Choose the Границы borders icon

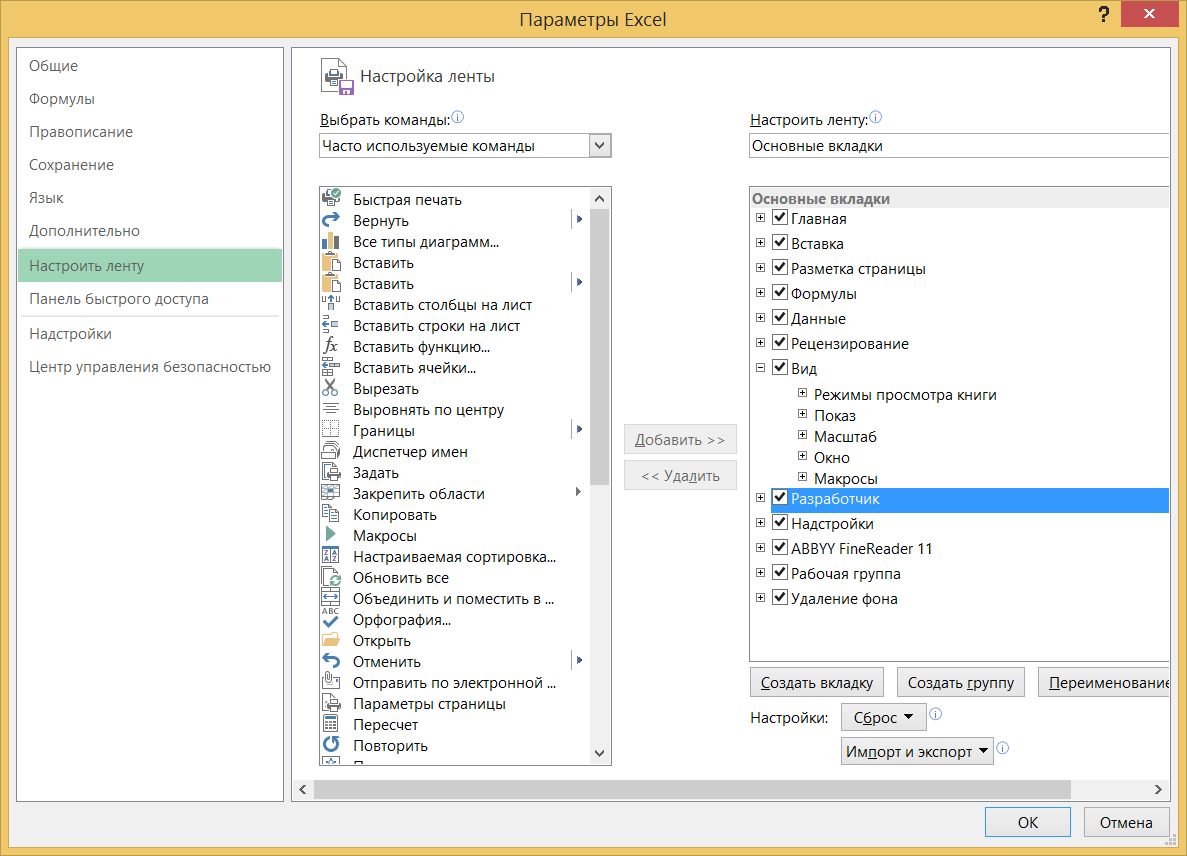331,431
